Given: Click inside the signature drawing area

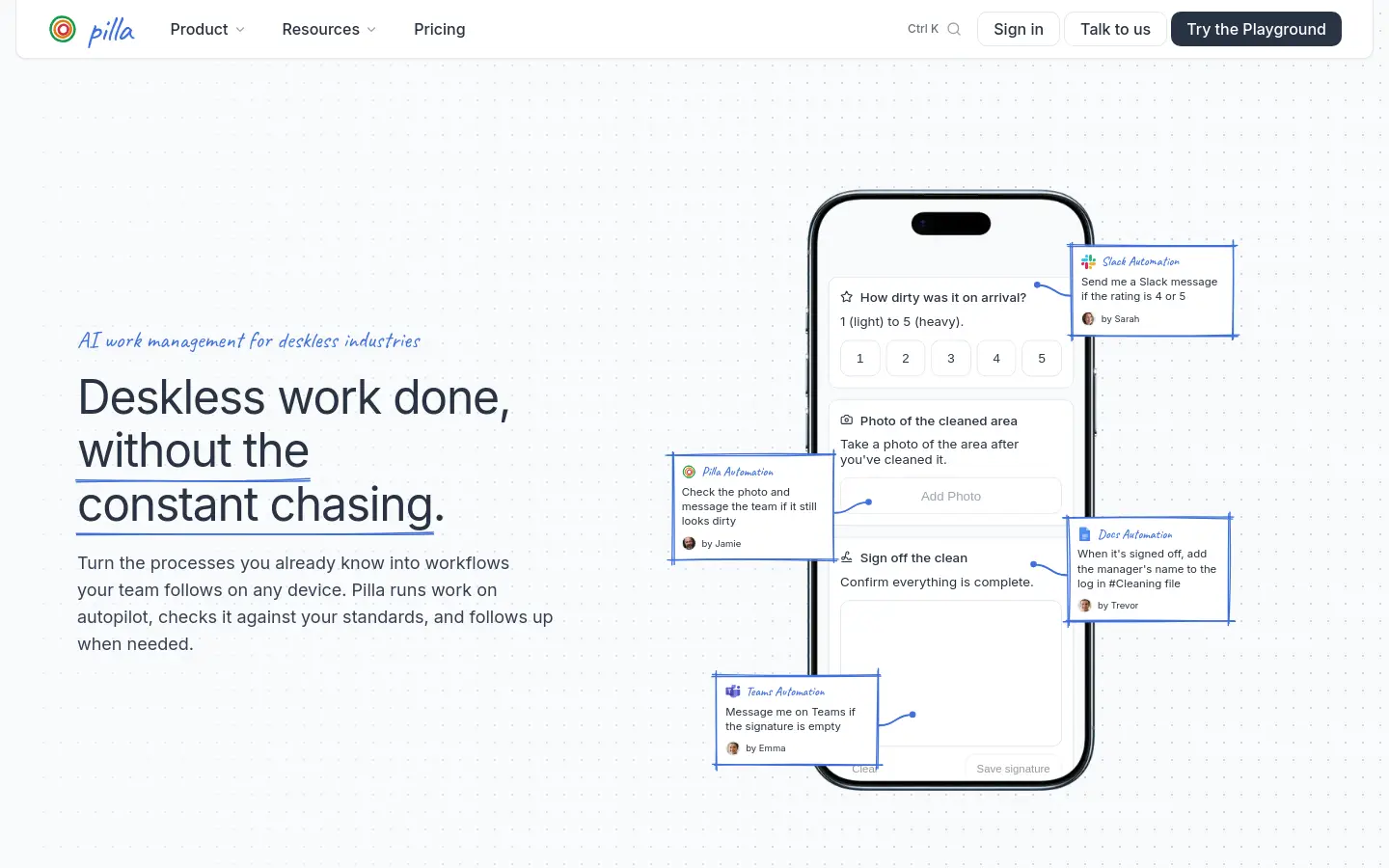Looking at the screenshot, I should [951, 673].
